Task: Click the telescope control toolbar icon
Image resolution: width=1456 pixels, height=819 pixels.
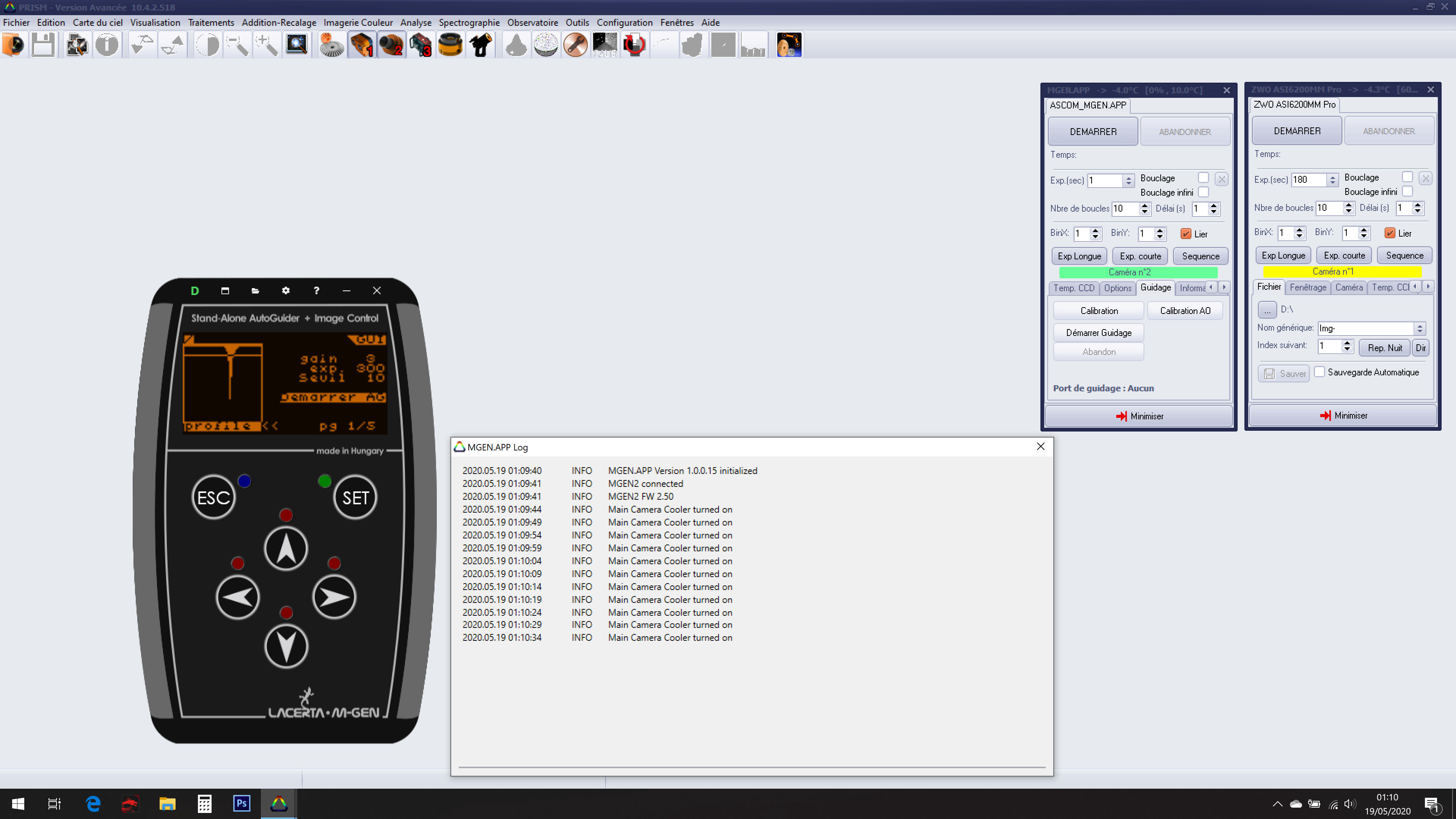Action: coord(480,45)
